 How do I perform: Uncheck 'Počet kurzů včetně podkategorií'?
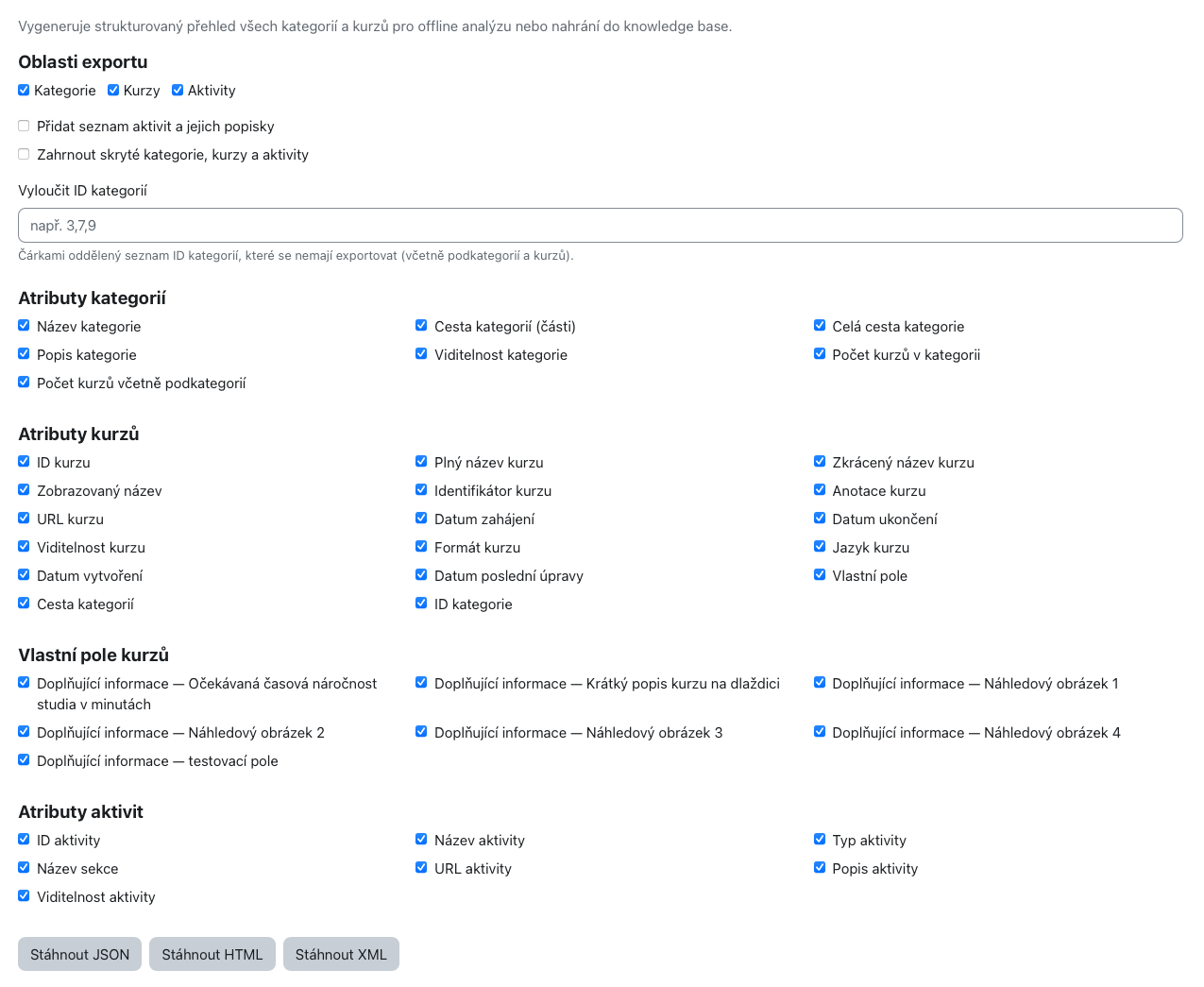click(24, 383)
